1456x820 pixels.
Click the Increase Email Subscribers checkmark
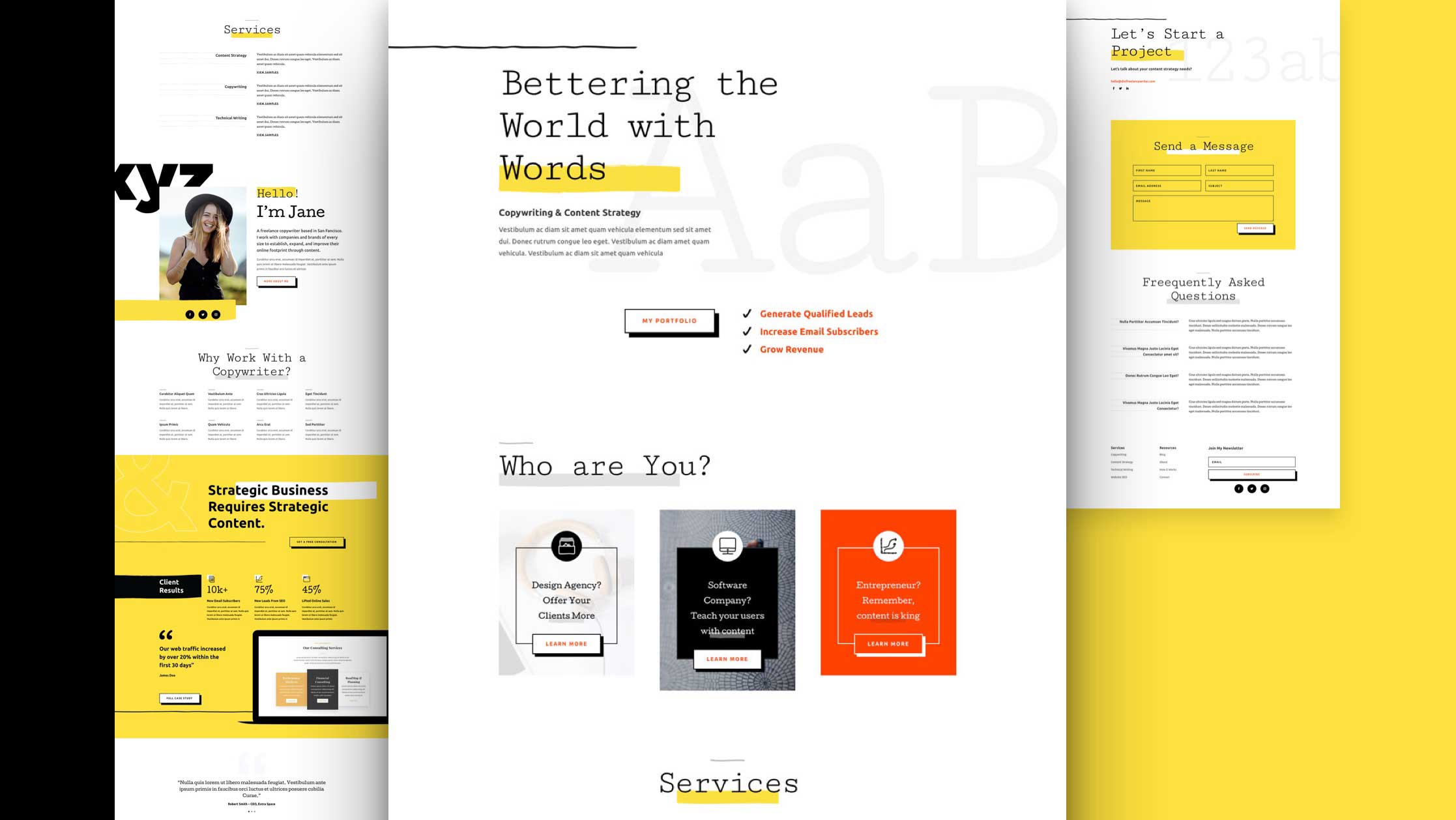747,331
